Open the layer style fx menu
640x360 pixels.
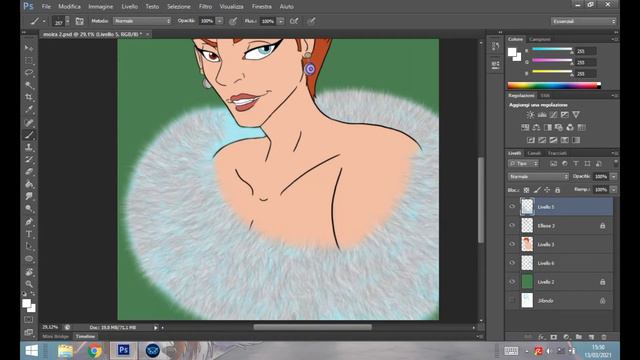pos(541,337)
